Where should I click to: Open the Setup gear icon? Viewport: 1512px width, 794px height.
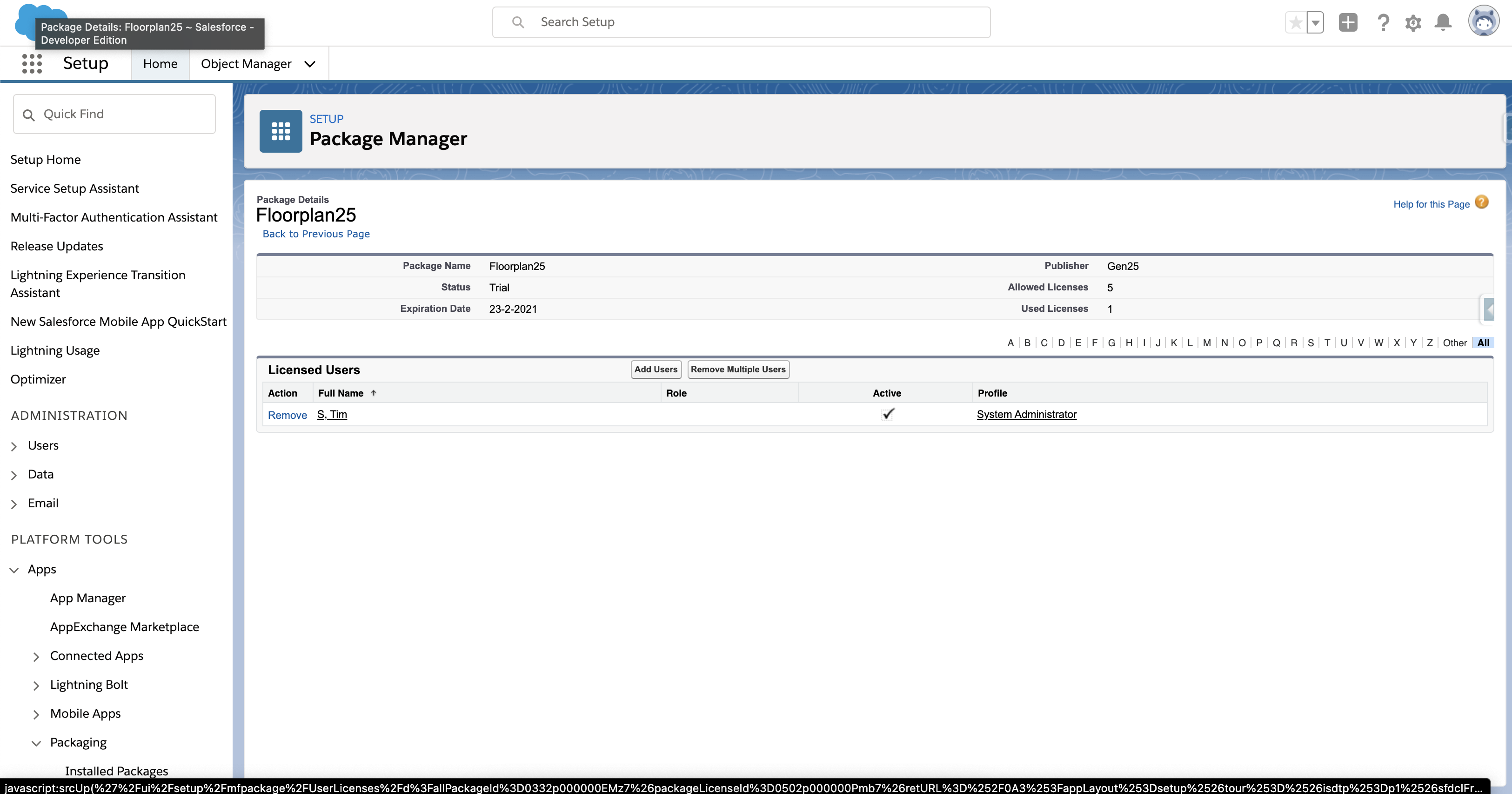tap(1413, 22)
